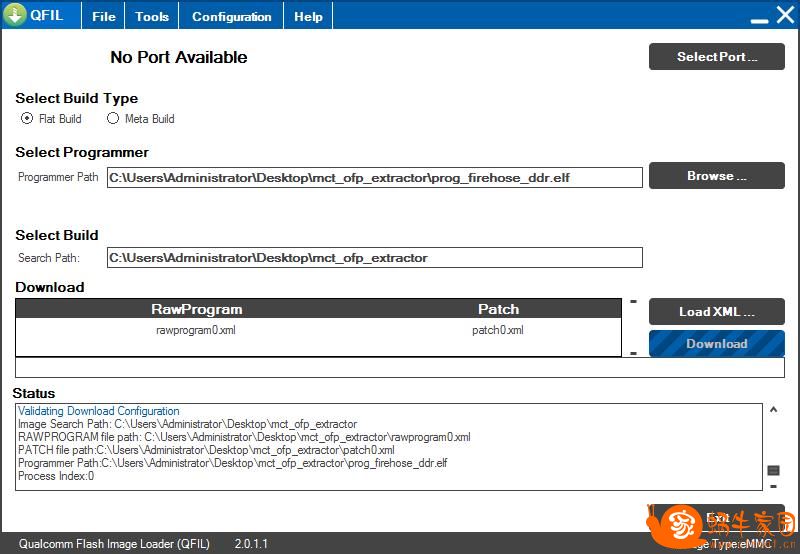Close the QFIL window

click(785, 14)
